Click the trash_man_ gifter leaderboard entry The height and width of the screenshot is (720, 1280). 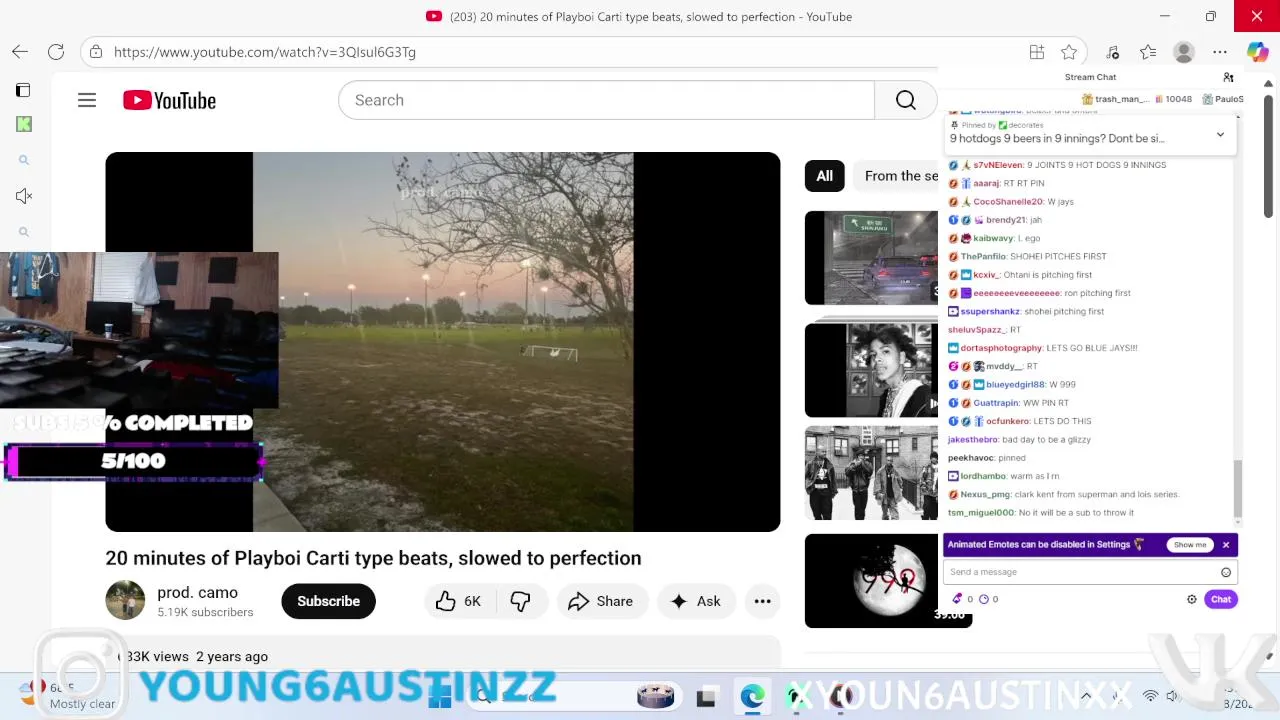pyautogui.click(x=1114, y=99)
